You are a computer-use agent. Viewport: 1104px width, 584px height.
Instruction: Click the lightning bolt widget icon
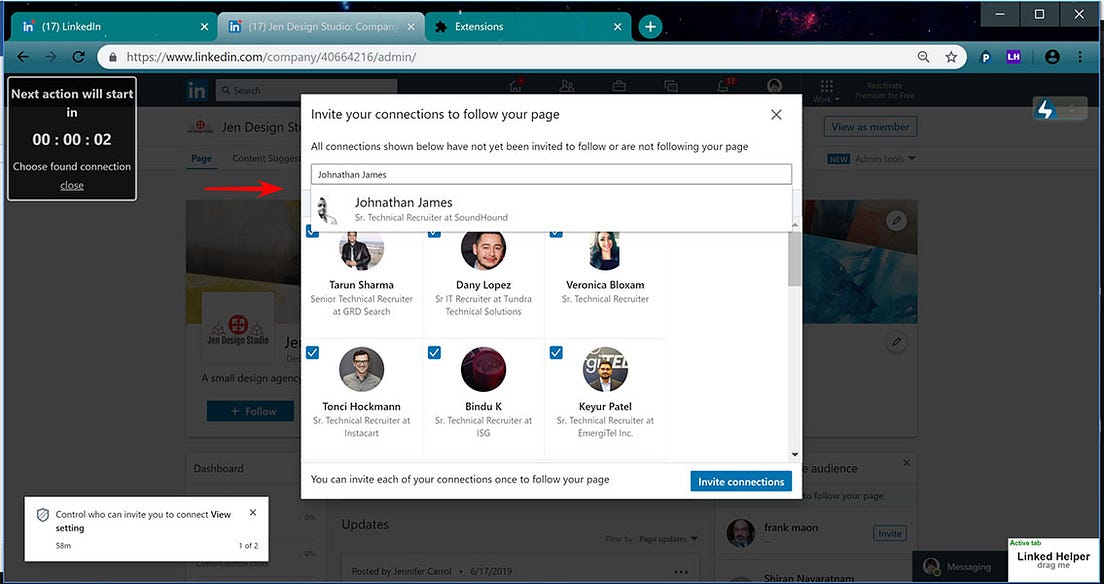[x=1046, y=109]
